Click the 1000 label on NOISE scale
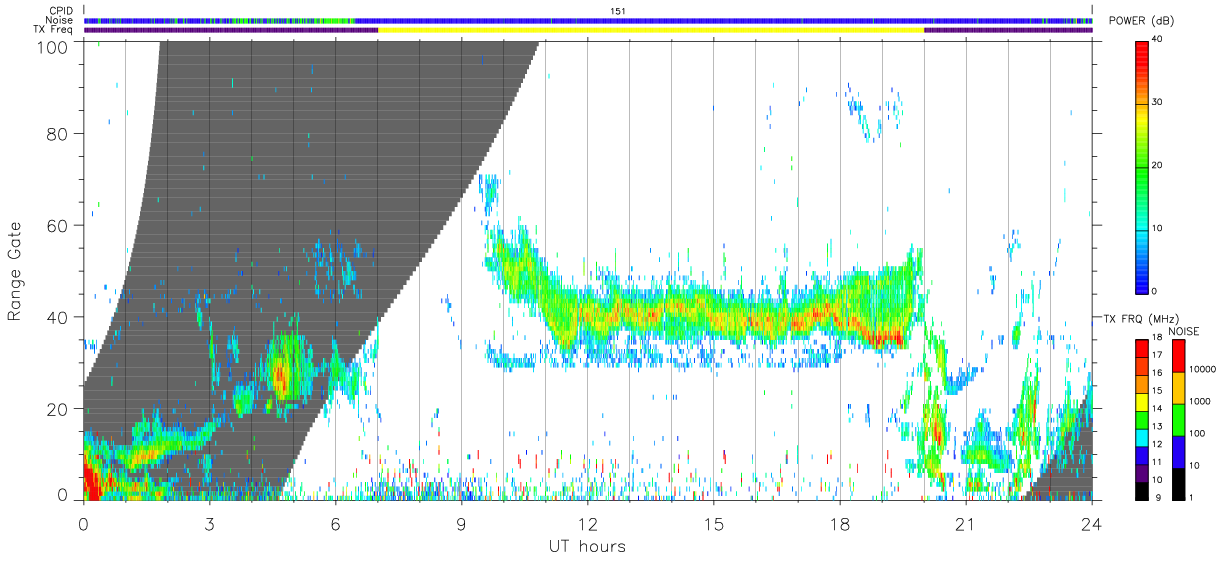 [1200, 401]
